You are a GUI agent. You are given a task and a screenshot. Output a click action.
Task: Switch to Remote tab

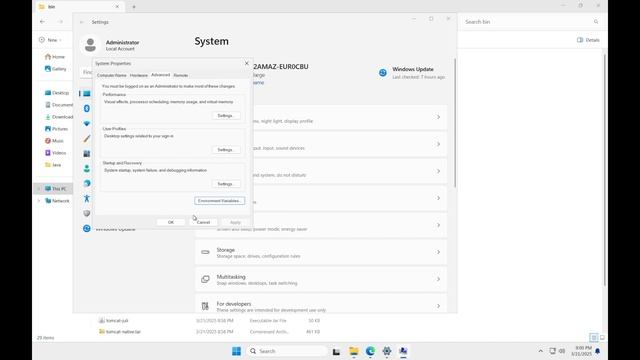click(x=181, y=75)
